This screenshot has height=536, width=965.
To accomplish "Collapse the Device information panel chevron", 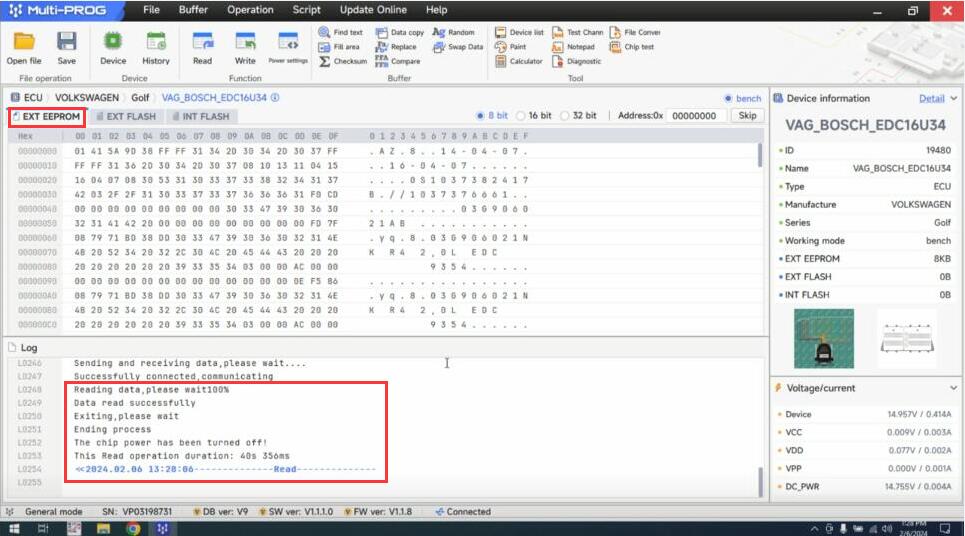I will [953, 98].
